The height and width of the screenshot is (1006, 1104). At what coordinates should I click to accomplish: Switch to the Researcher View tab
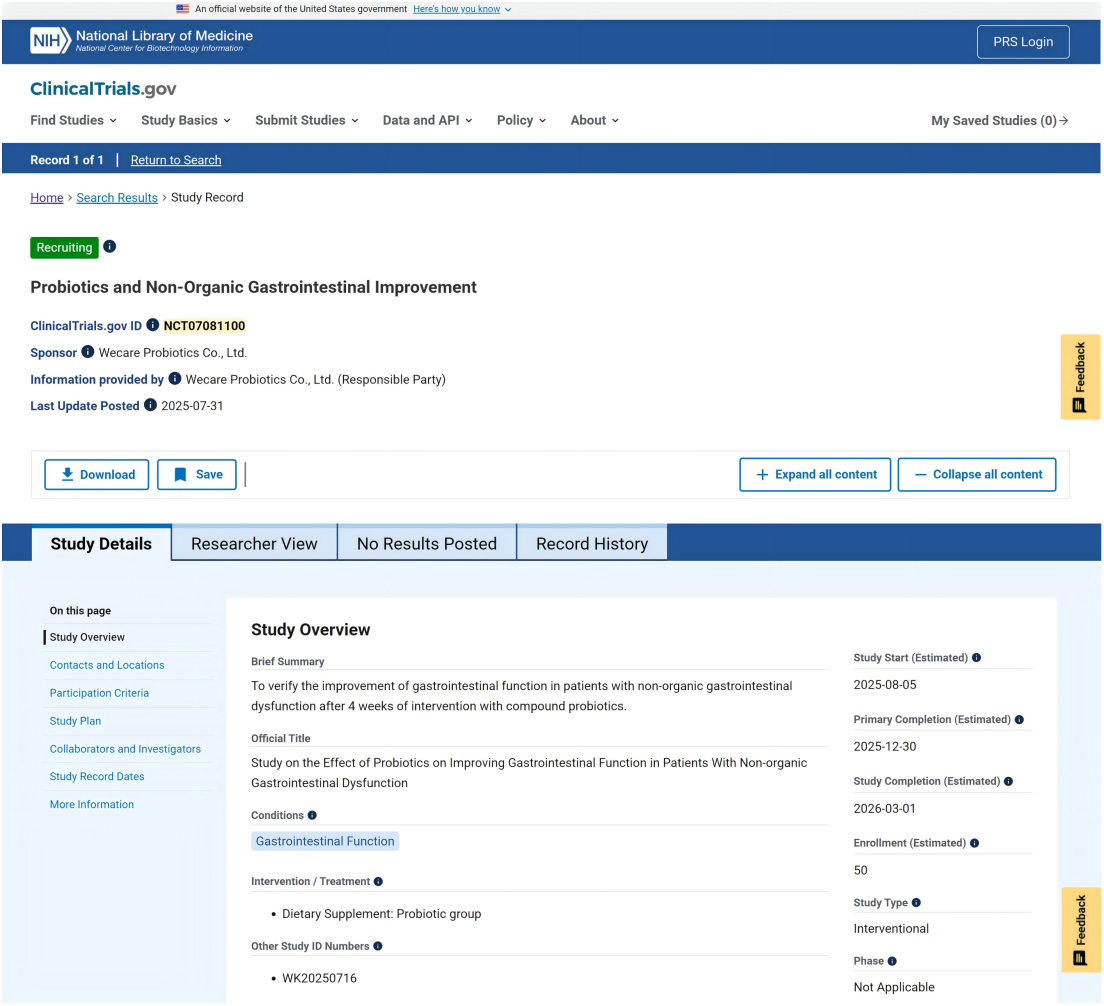coord(254,544)
